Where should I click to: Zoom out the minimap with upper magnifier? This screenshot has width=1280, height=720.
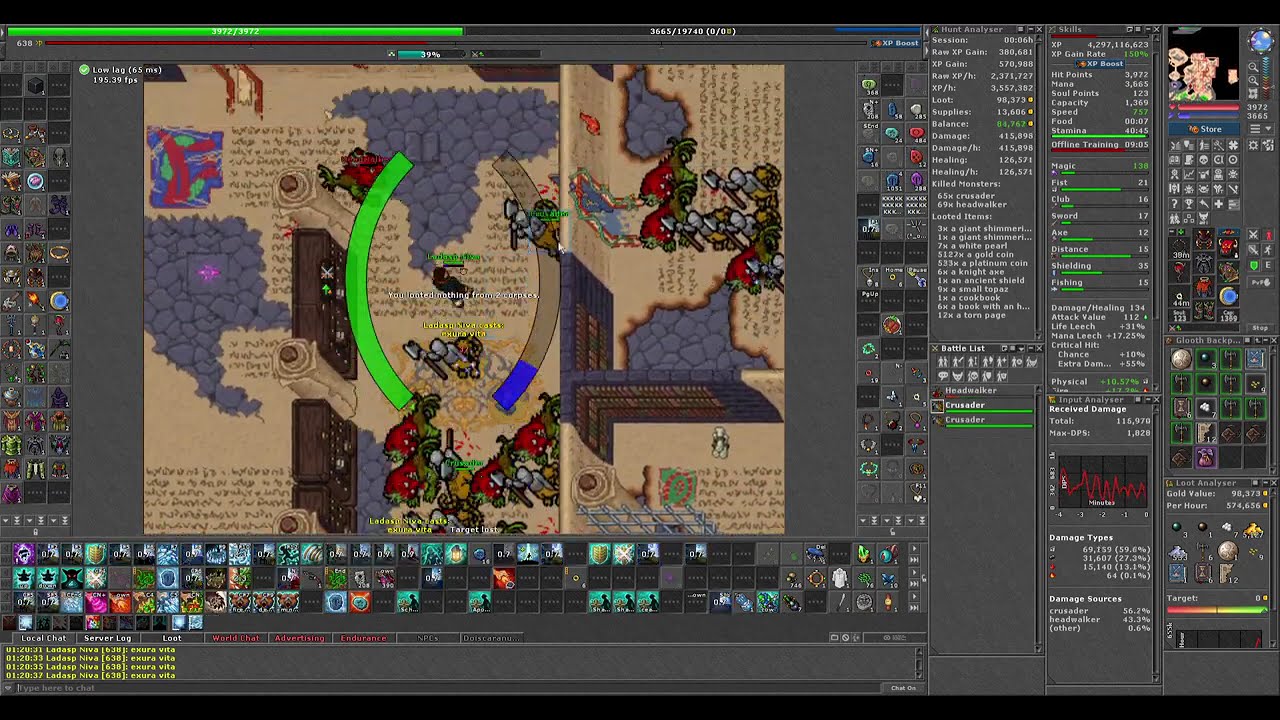1253,67
